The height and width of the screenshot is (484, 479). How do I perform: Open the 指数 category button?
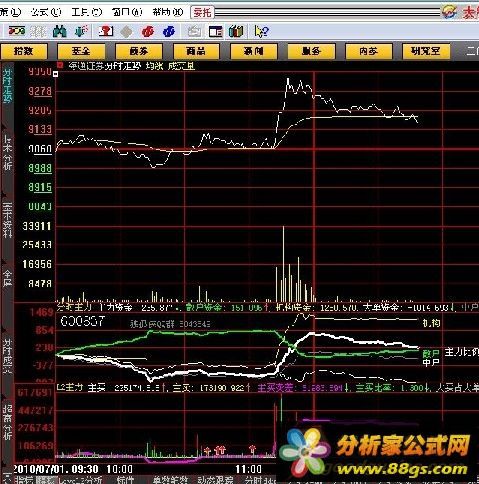click(24, 51)
